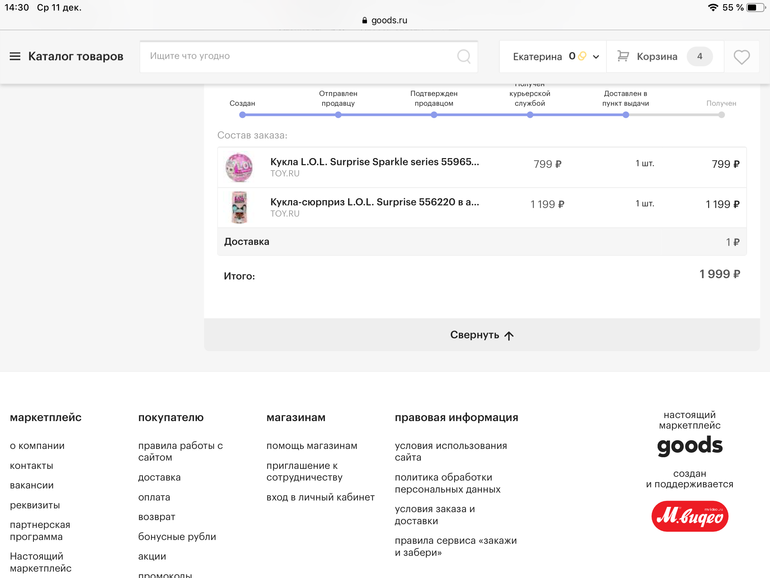Click the goods marketplace logo in footer
Viewport: 770px width, 578px height.
689,445
